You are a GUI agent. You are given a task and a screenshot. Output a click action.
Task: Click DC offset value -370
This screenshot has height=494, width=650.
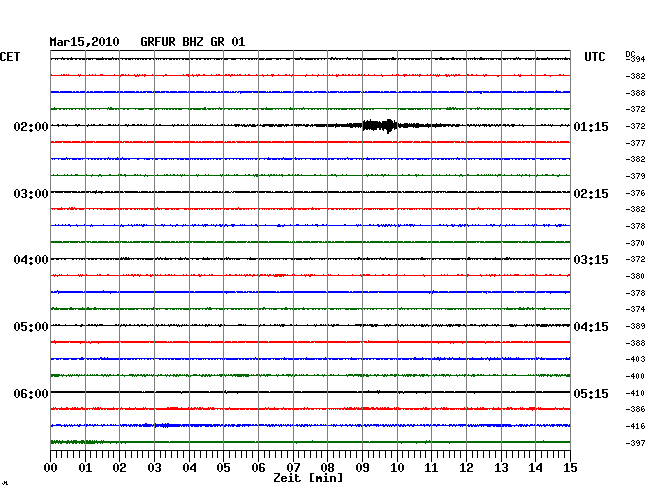[x=635, y=243]
